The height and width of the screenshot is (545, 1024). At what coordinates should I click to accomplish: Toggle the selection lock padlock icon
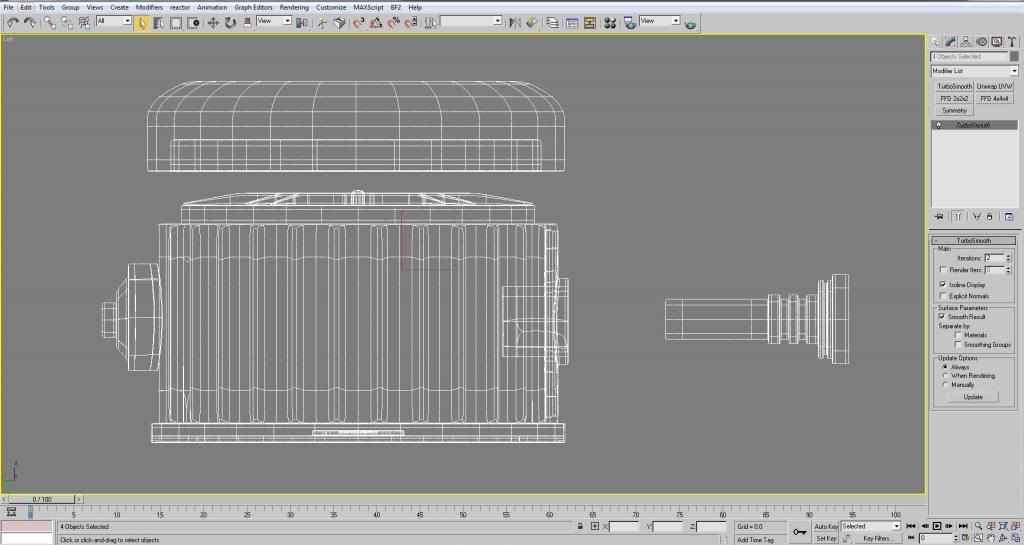click(x=580, y=526)
